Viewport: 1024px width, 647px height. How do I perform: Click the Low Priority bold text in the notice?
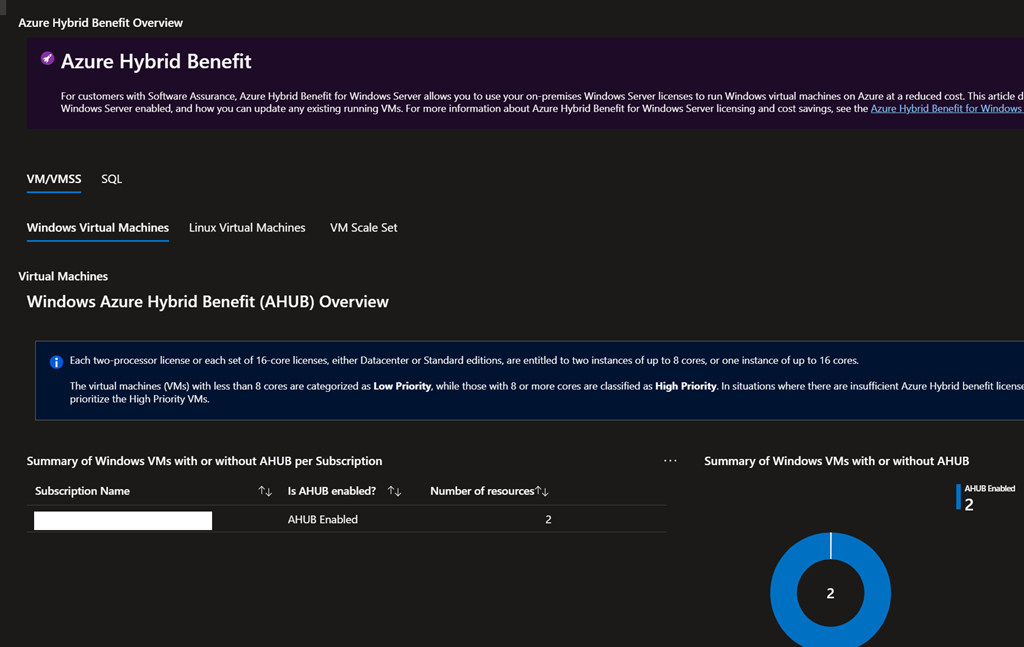point(402,386)
